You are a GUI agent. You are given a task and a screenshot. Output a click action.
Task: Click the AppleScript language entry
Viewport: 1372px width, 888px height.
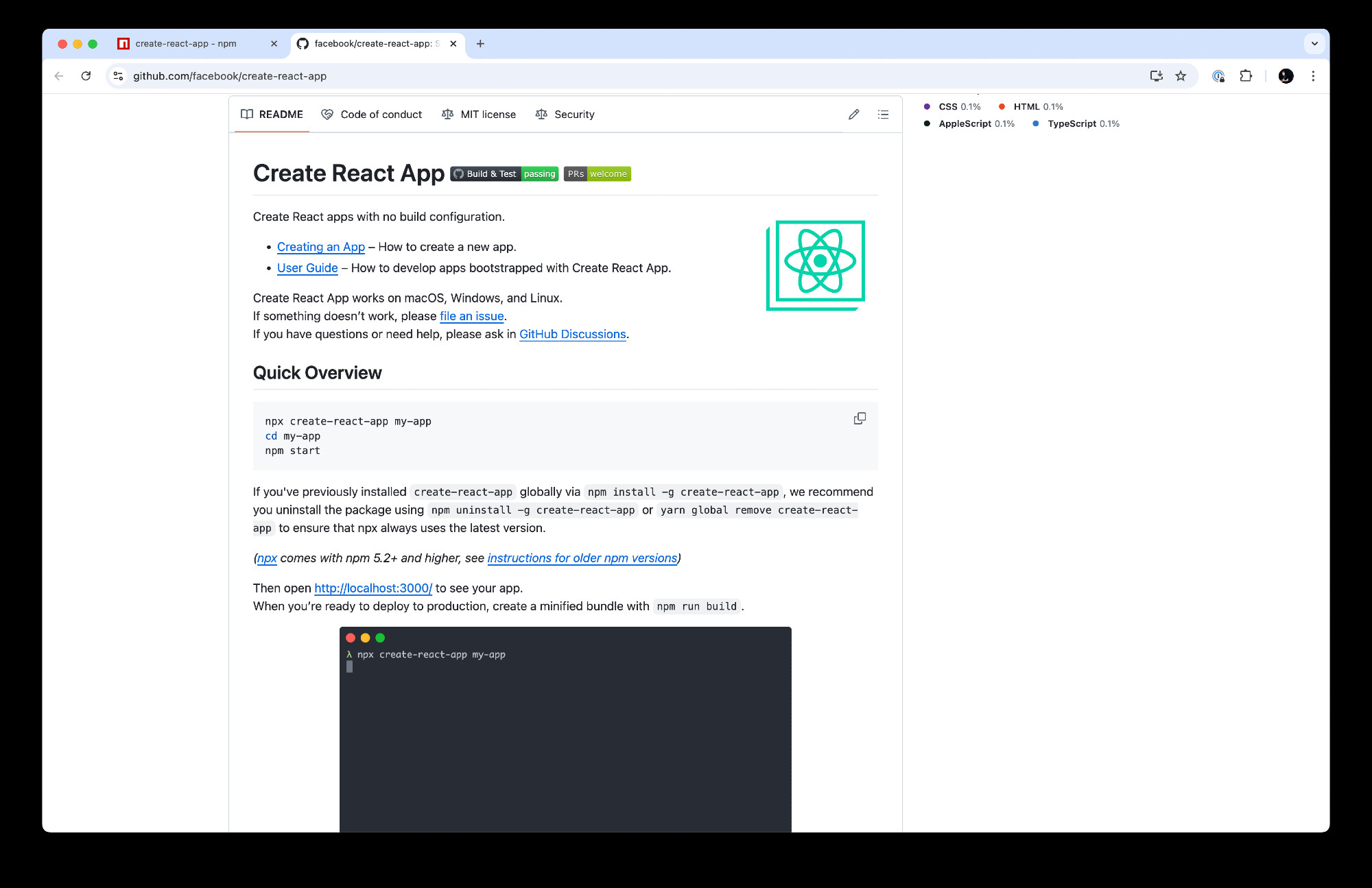click(969, 124)
